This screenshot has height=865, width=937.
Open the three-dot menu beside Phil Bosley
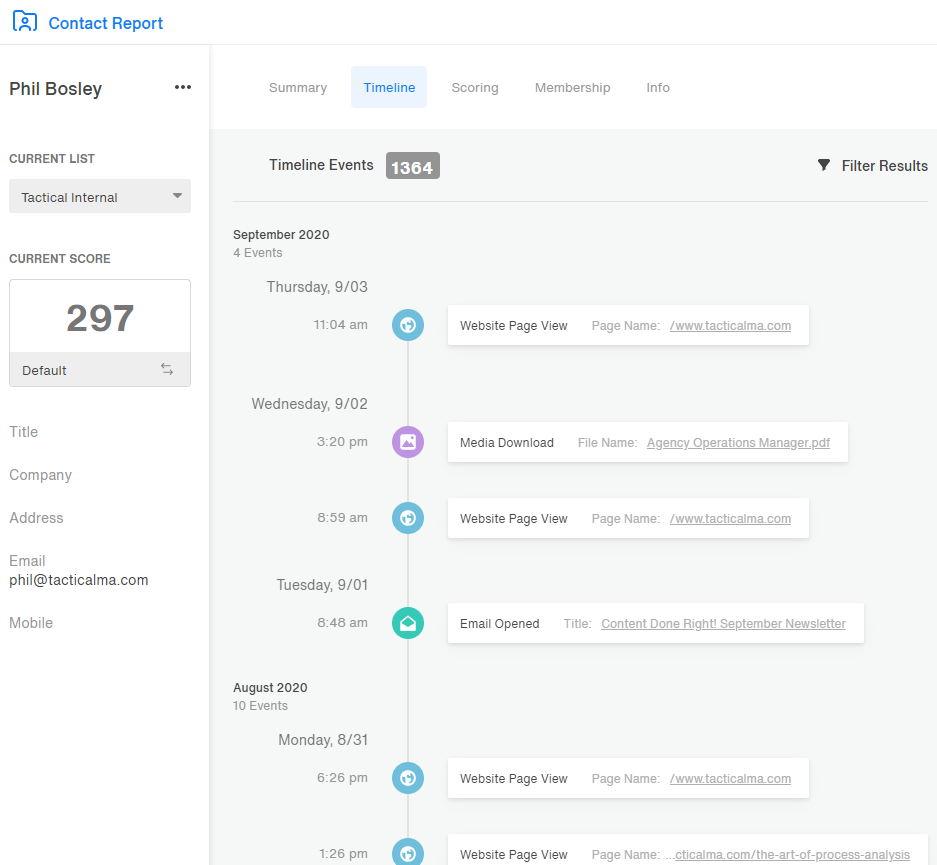[183, 87]
